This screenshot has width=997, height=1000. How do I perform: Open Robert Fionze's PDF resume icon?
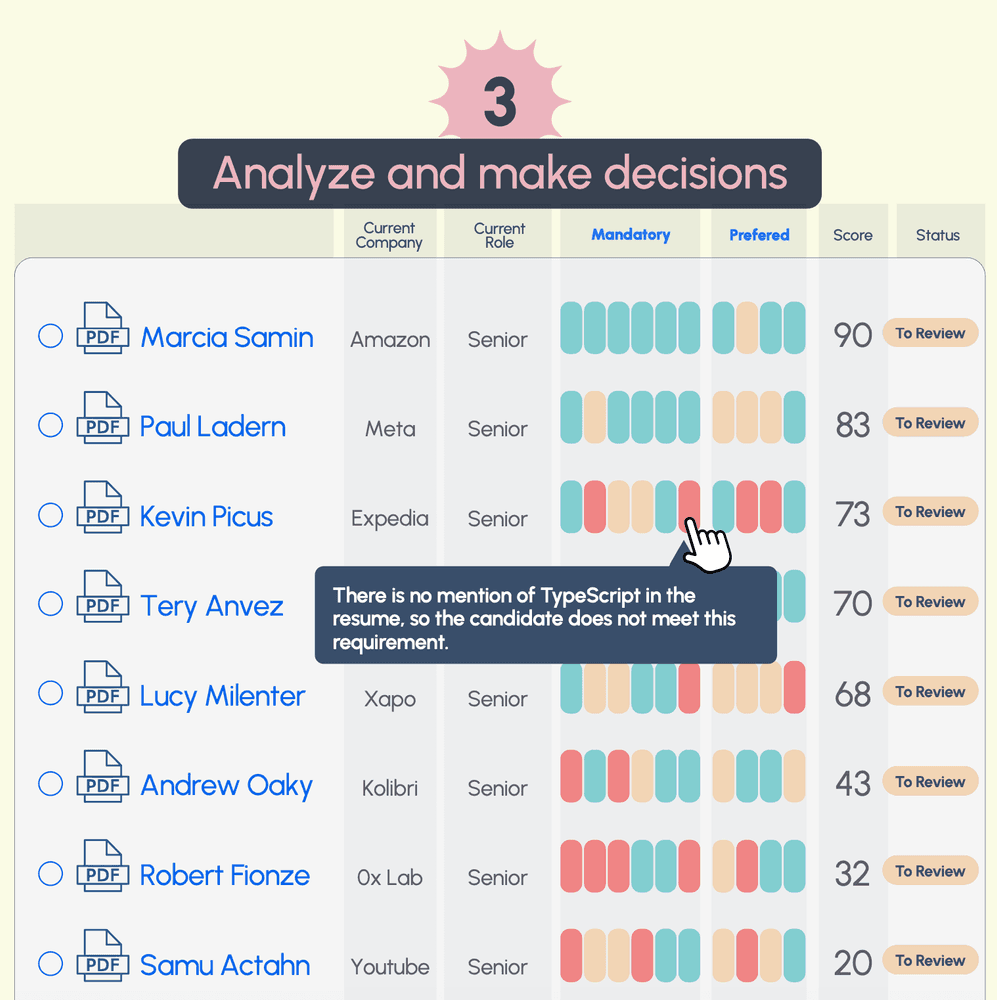(103, 866)
